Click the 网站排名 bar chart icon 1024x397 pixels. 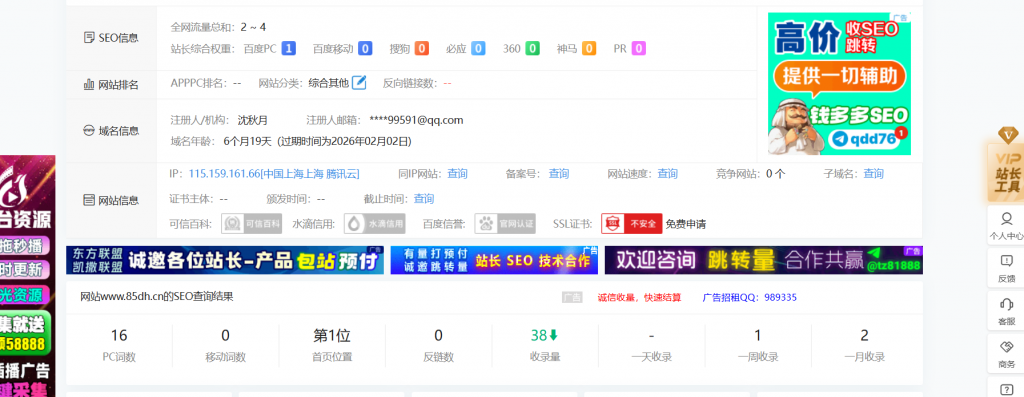[x=89, y=85]
